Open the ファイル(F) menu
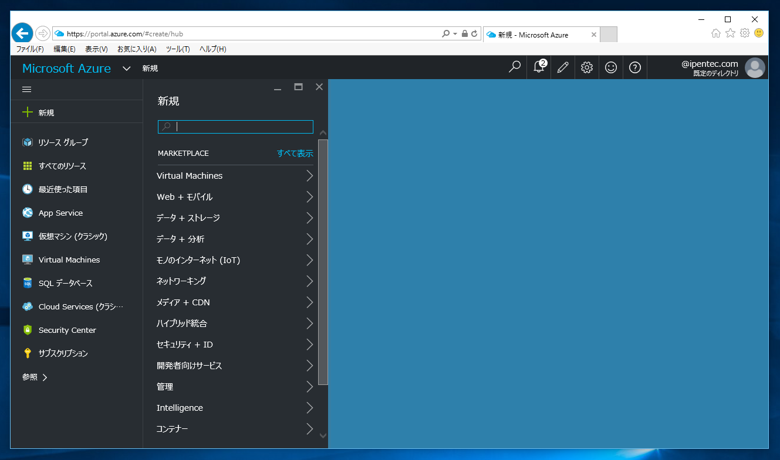780x460 pixels. tap(30, 49)
